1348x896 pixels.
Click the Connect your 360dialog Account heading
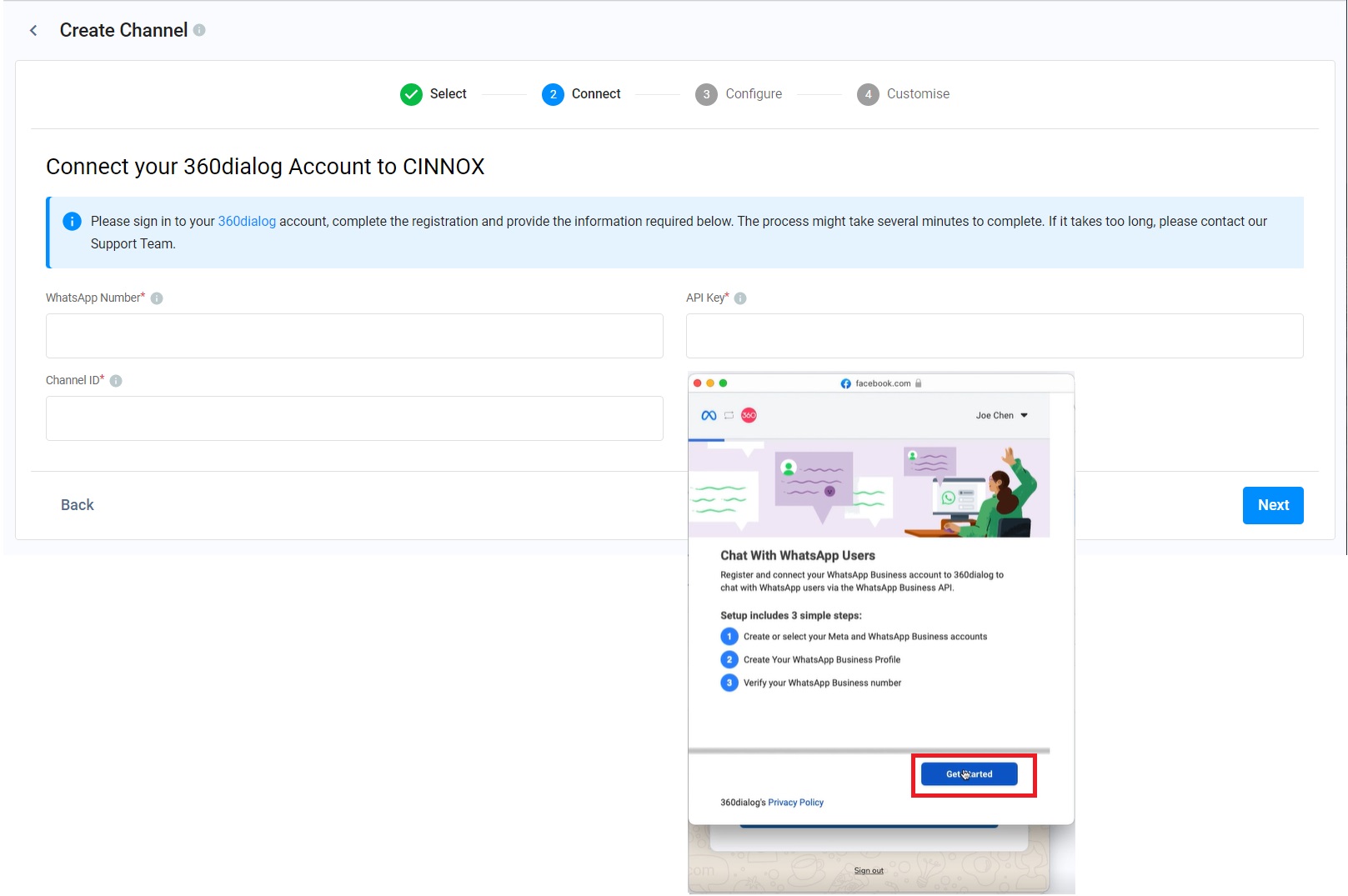tap(265, 167)
